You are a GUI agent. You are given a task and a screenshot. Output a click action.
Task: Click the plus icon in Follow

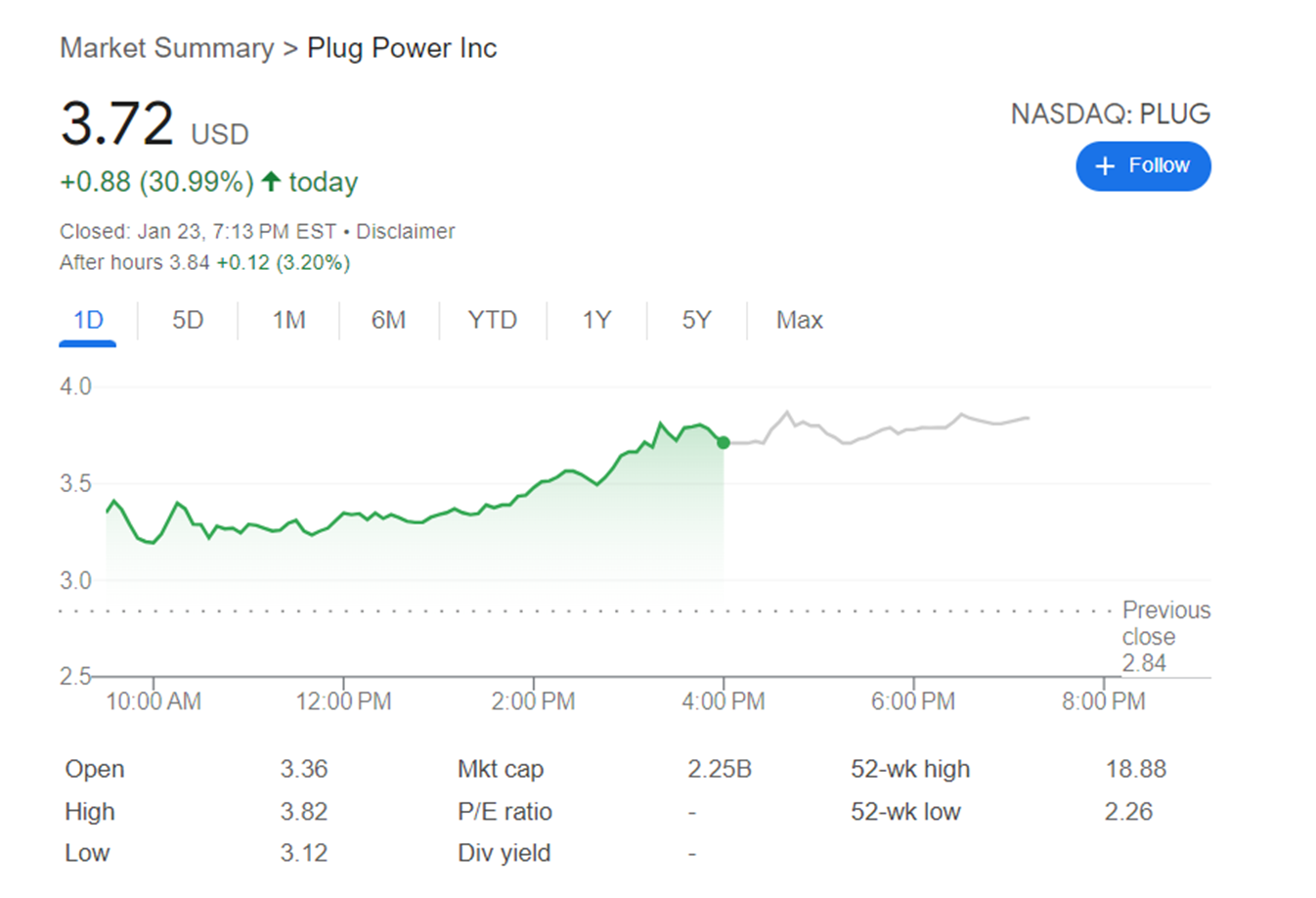[1105, 166]
